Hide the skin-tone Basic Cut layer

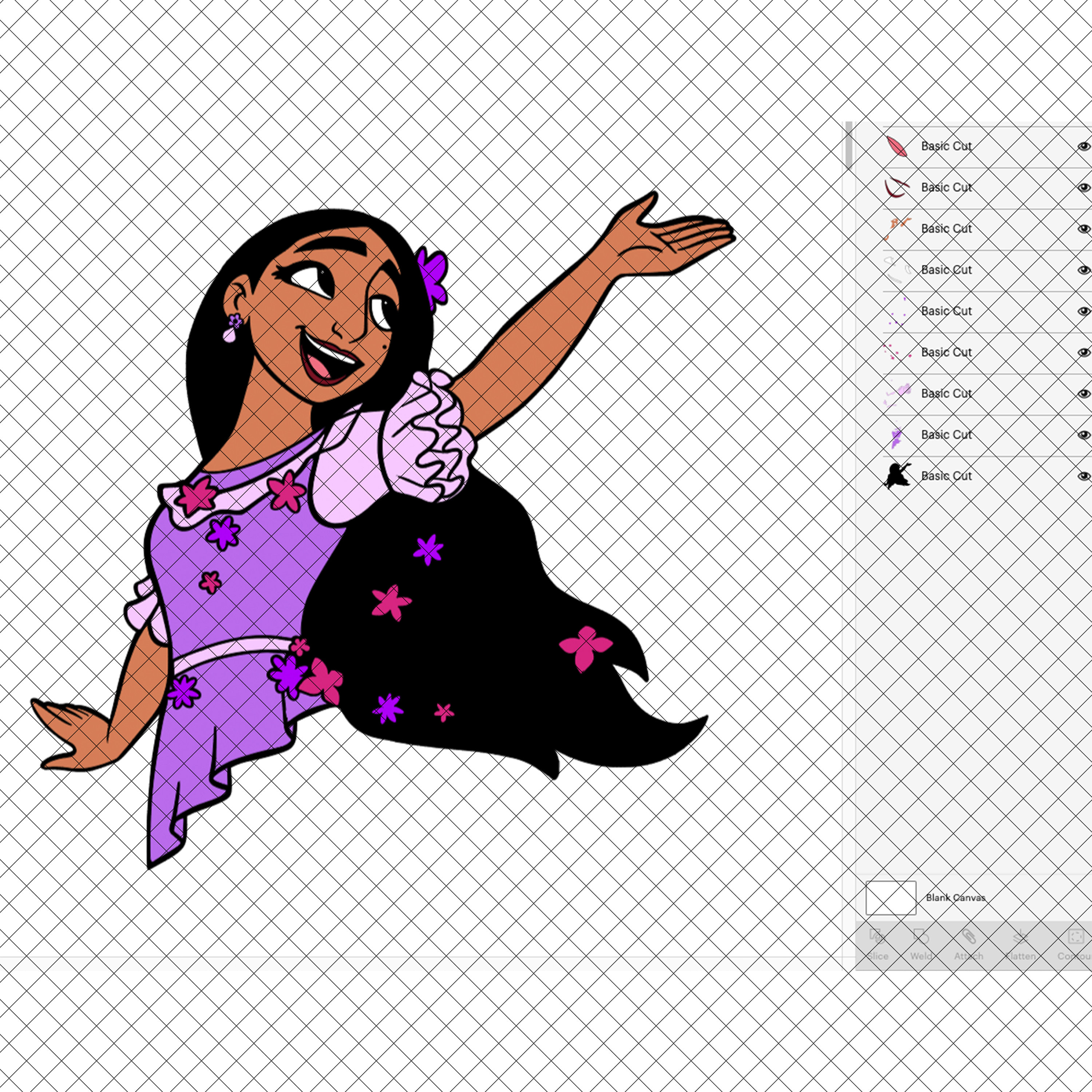pos(1084,228)
